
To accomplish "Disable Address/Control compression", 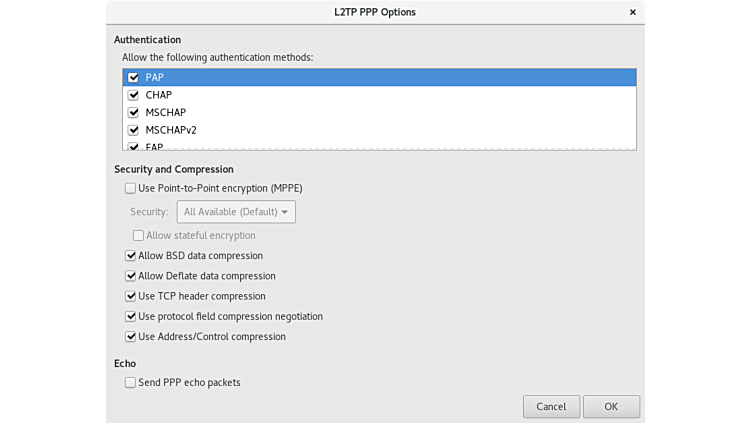I will tap(130, 337).
